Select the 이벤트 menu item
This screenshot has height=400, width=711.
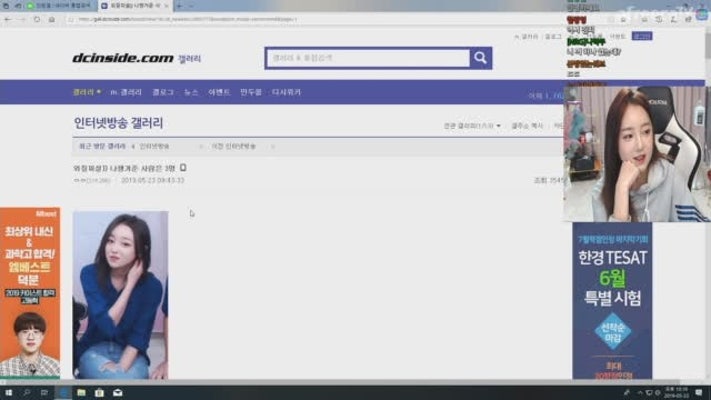point(220,92)
